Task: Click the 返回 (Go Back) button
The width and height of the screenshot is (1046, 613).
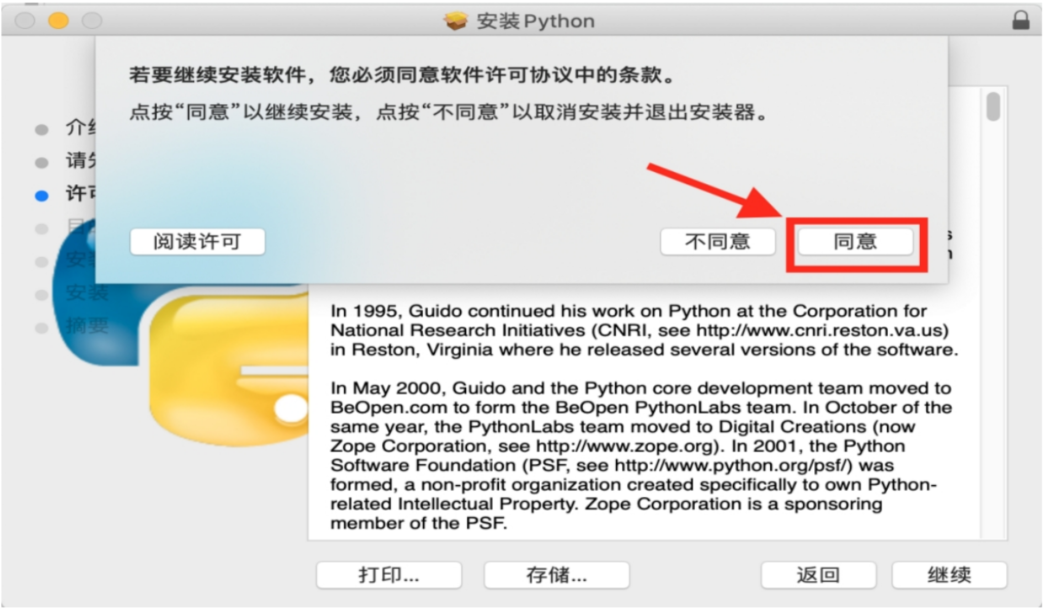Action: pyautogui.click(x=819, y=575)
